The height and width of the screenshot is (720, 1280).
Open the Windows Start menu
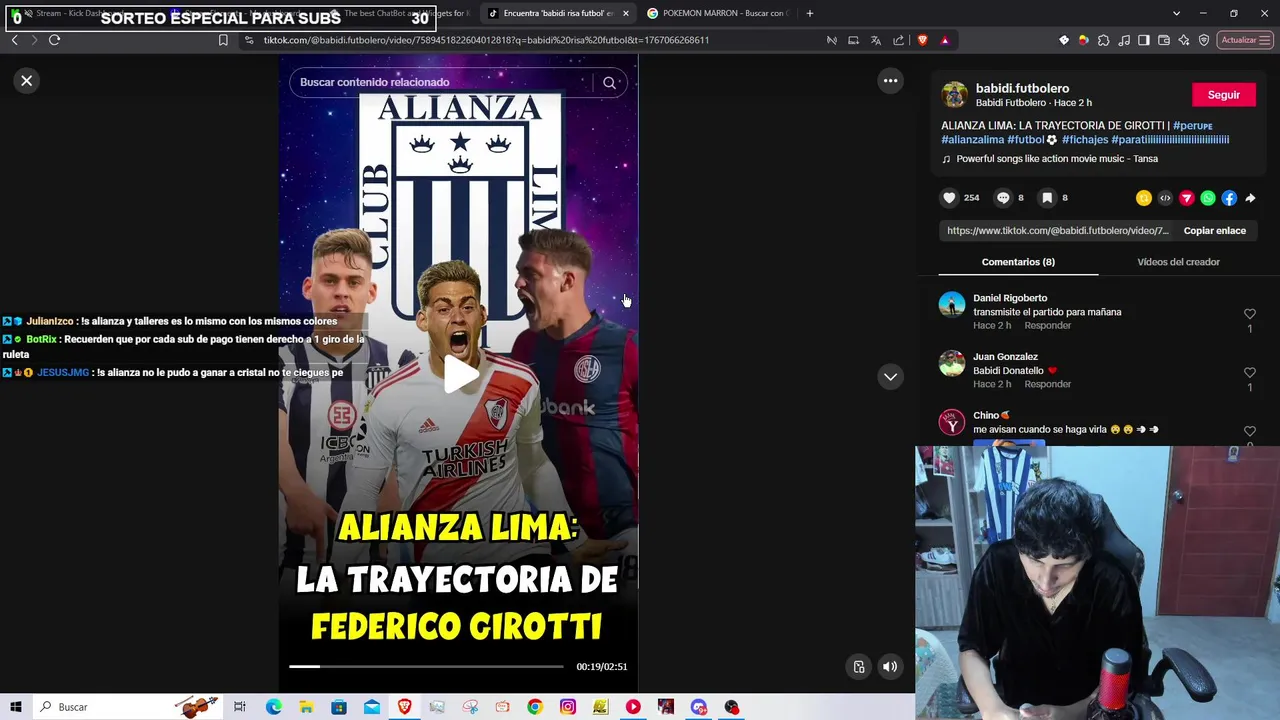(x=16, y=707)
